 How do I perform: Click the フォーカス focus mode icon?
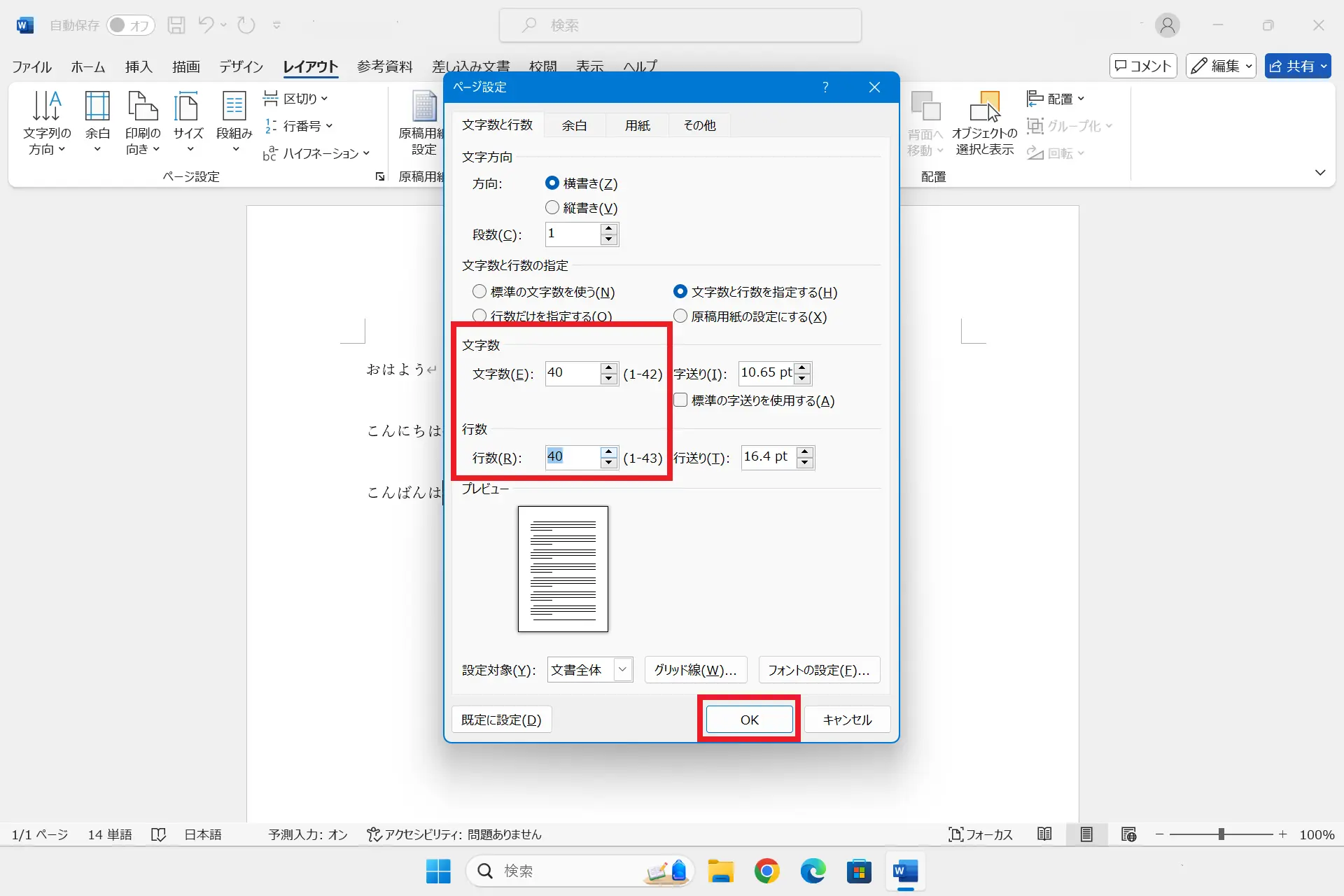981,834
